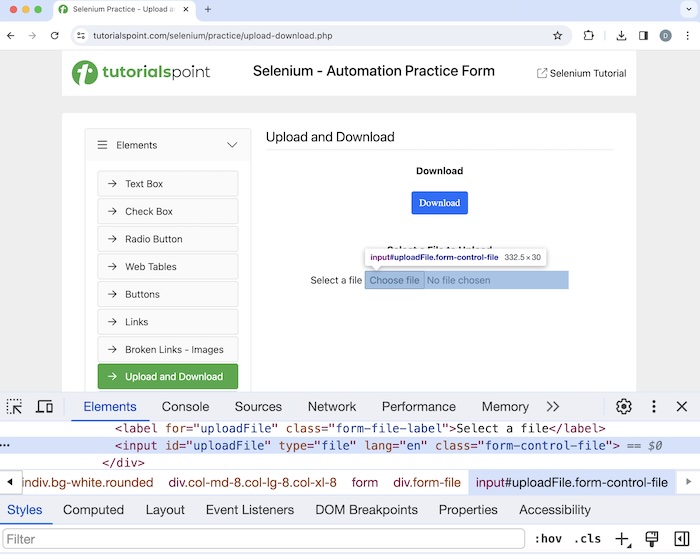The image size is (700, 555).
Task: Open the Network tab
Action: pos(332,407)
